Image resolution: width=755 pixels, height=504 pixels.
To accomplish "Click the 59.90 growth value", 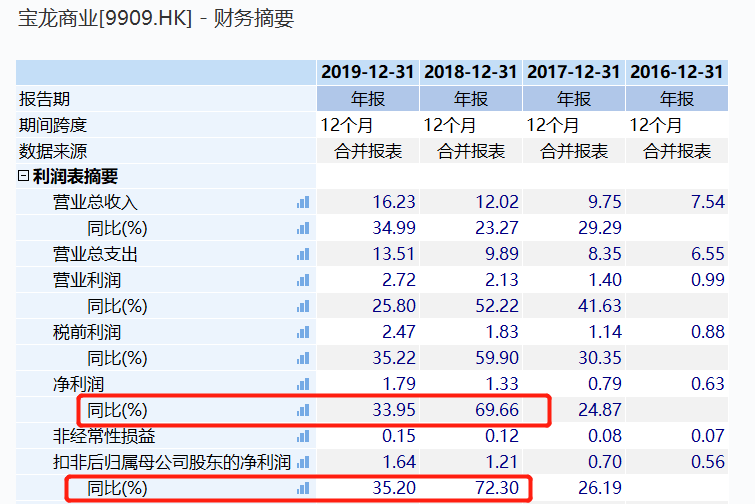I will pos(497,358).
